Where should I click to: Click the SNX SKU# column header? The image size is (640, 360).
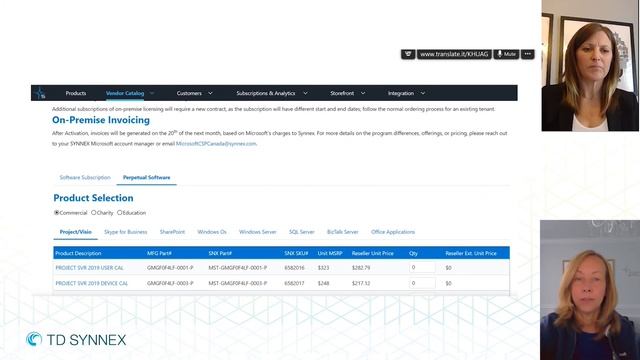[x=296, y=253]
